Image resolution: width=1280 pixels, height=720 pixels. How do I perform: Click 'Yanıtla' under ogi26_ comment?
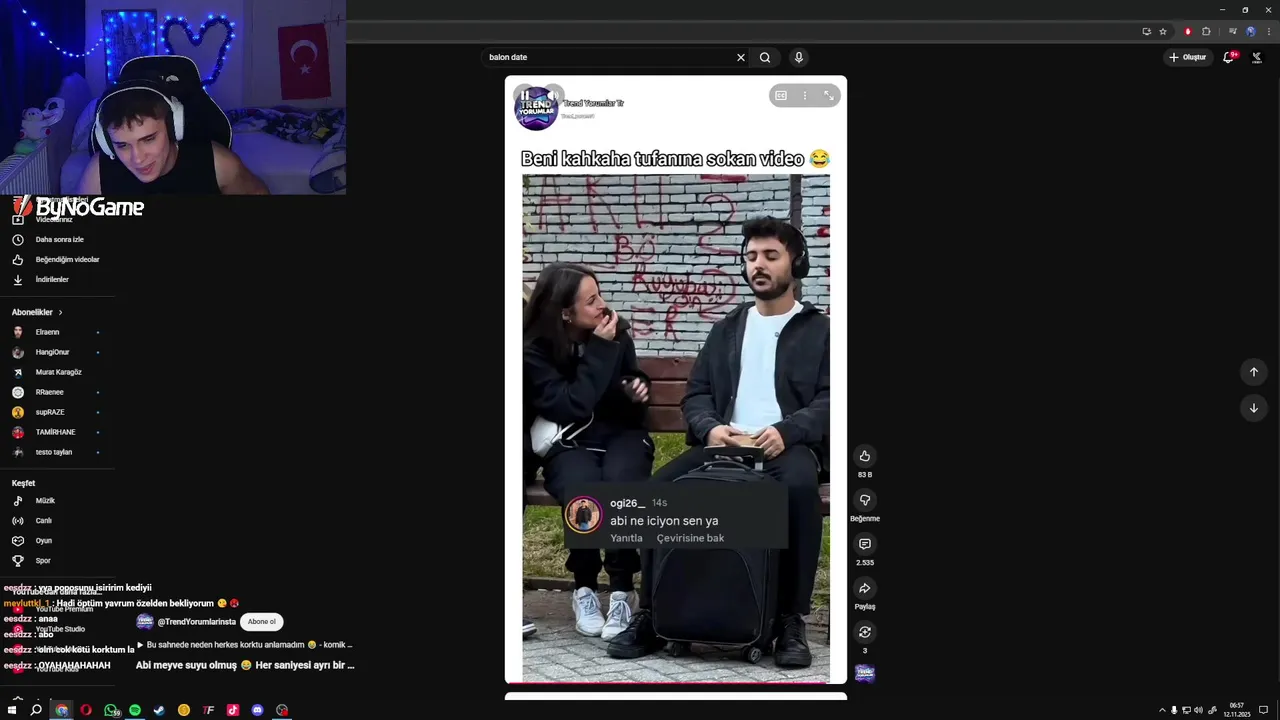click(x=626, y=538)
